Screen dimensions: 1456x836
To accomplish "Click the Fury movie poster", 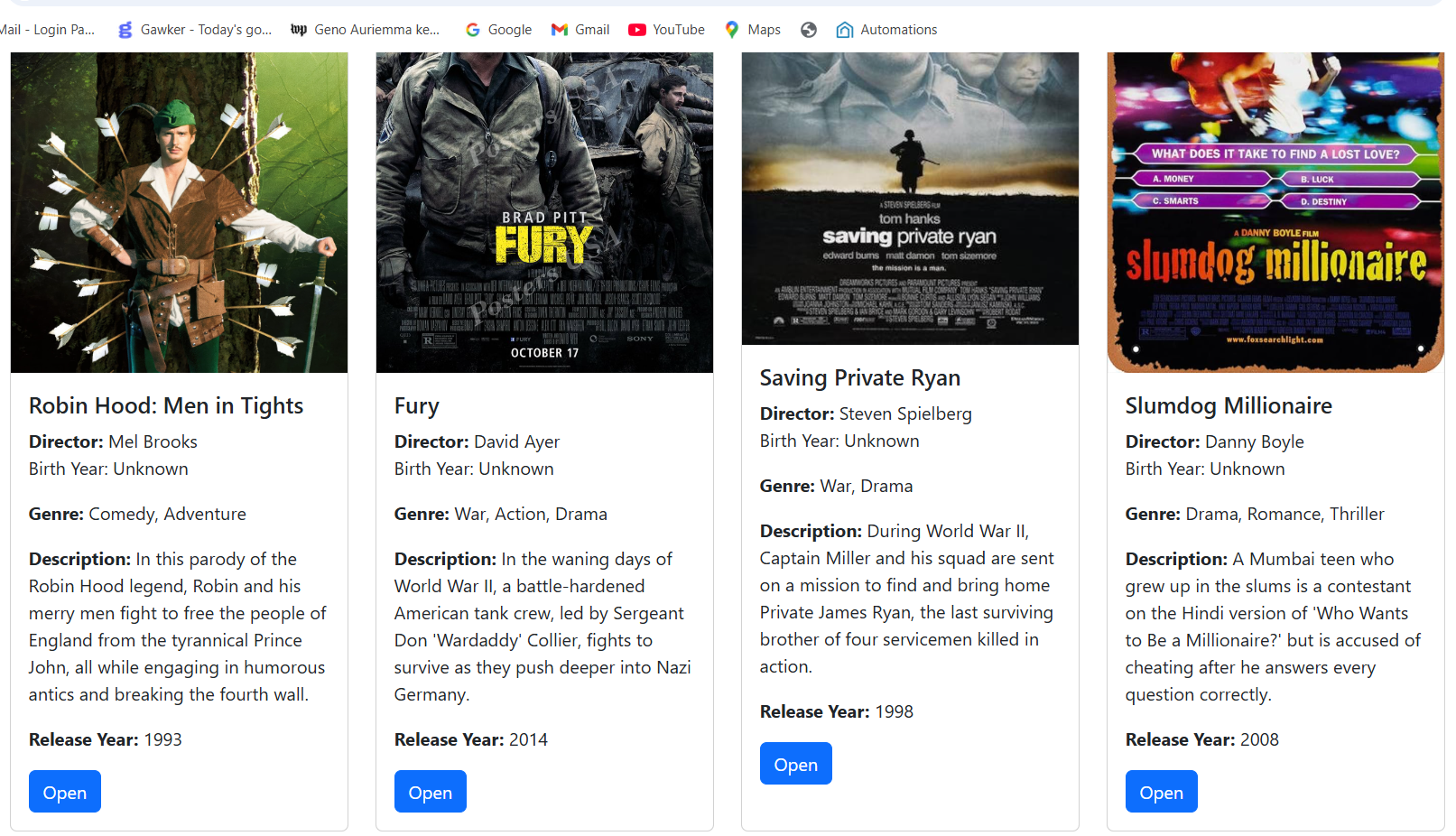I will point(544,212).
